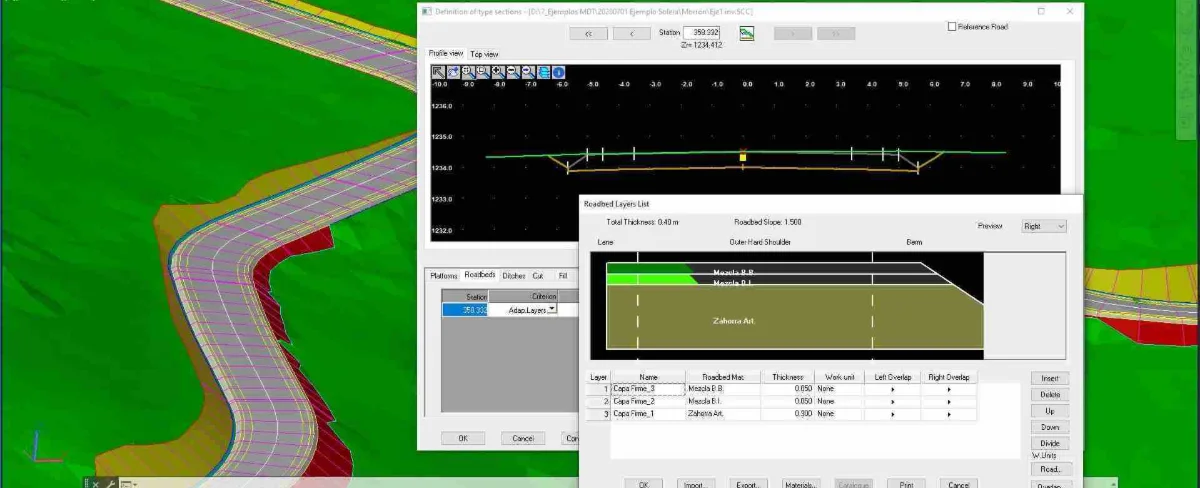This screenshot has height=488, width=1200.
Task: Expand Right Overlap arrow for Capa Firme_3
Action: [x=949, y=389]
